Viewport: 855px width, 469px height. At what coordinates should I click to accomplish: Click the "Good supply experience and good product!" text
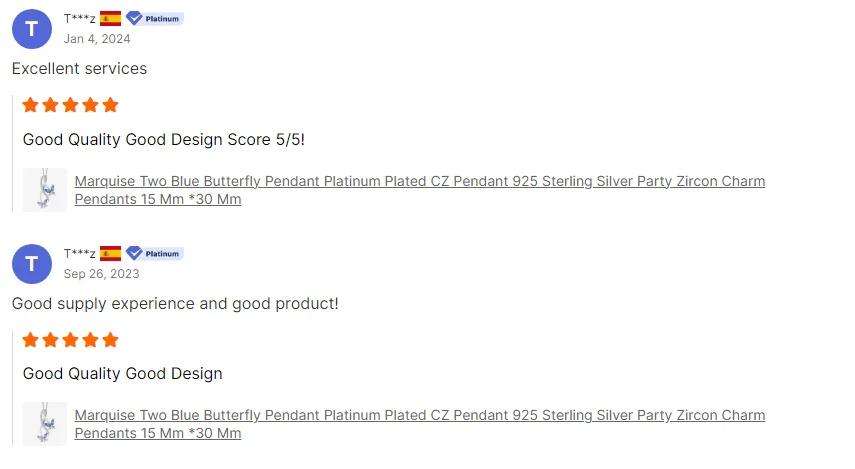(175, 303)
